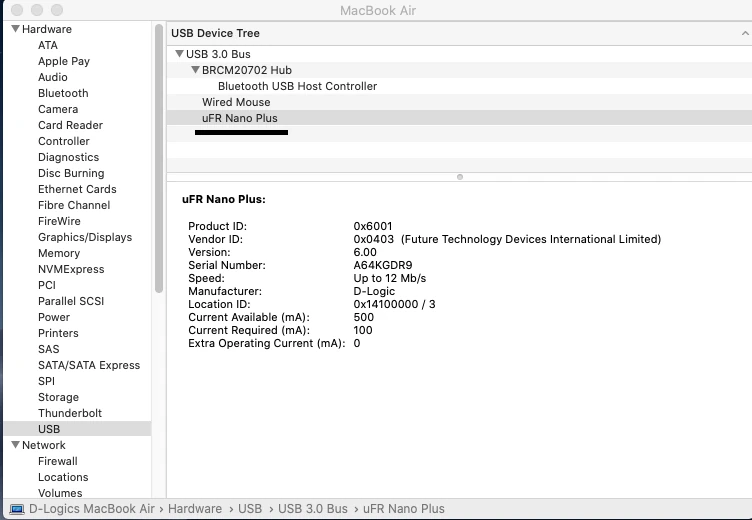Viewport: 752px width, 520px height.
Task: Select Camera in the sidebar
Action: 58,109
